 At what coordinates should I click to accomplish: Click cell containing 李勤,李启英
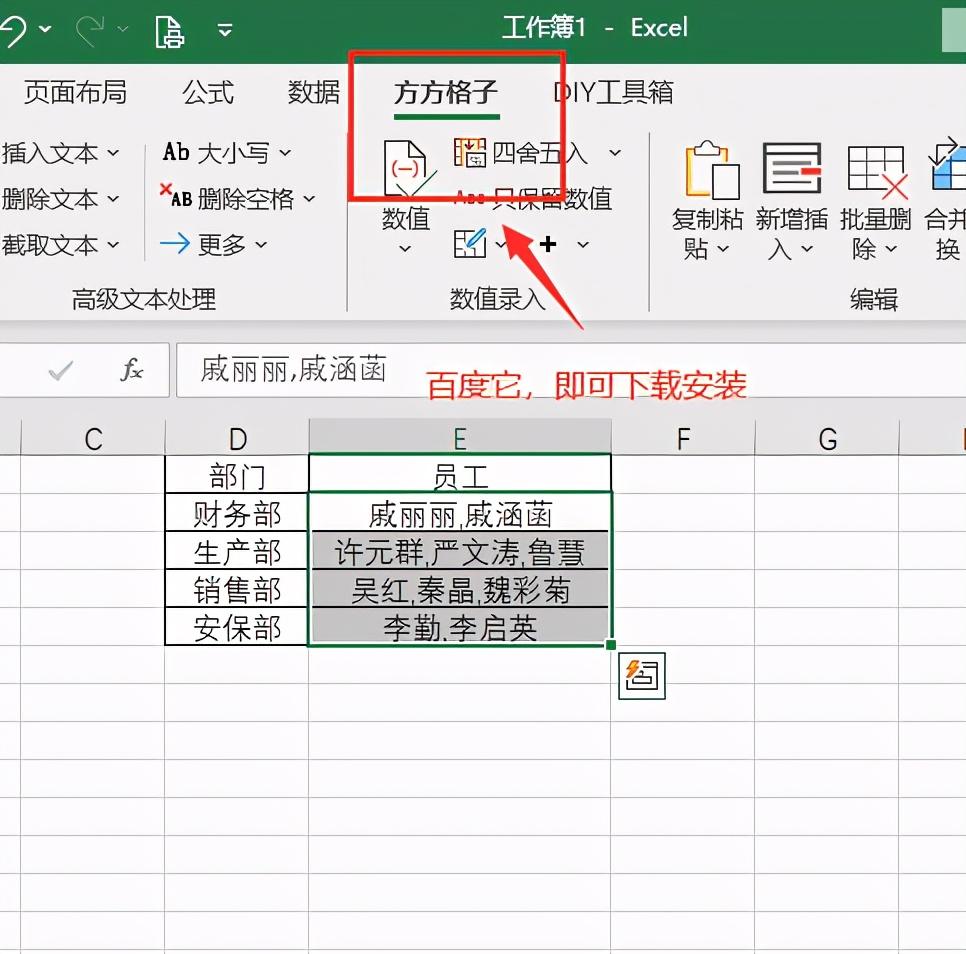pyautogui.click(x=460, y=627)
